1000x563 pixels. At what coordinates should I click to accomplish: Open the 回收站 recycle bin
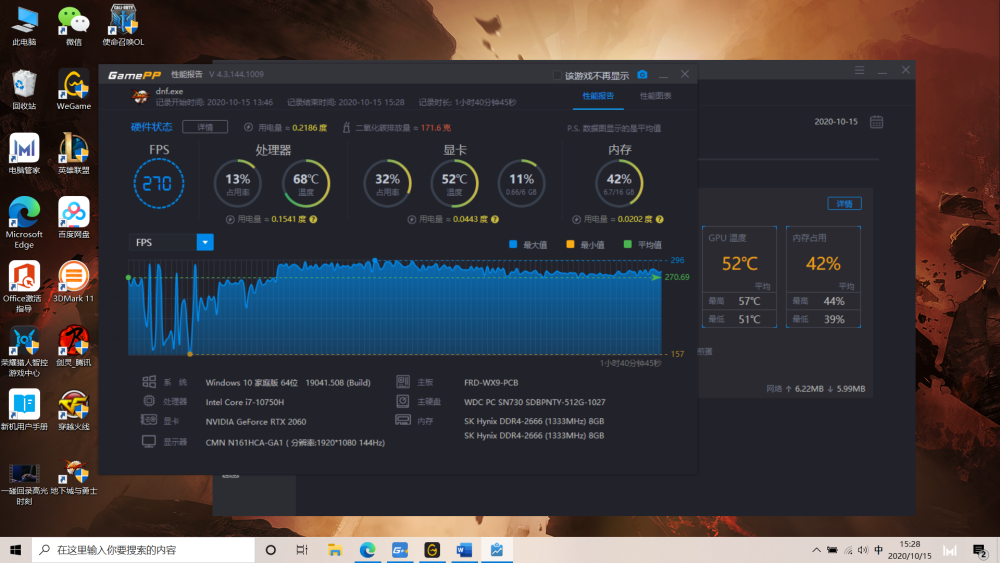coord(24,89)
